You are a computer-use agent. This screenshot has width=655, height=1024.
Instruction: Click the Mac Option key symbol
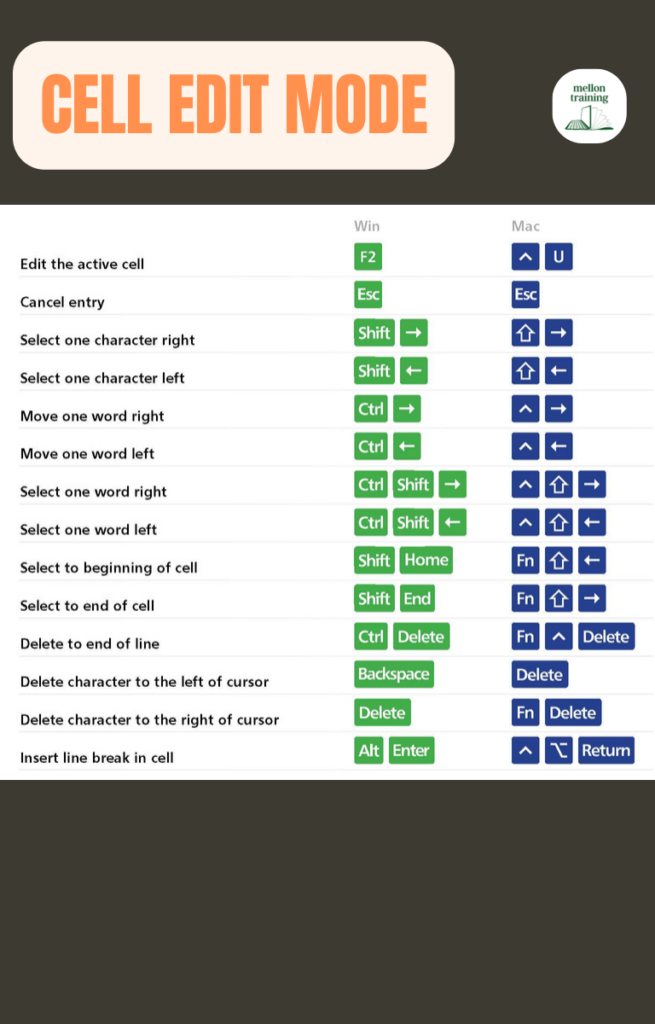click(558, 750)
